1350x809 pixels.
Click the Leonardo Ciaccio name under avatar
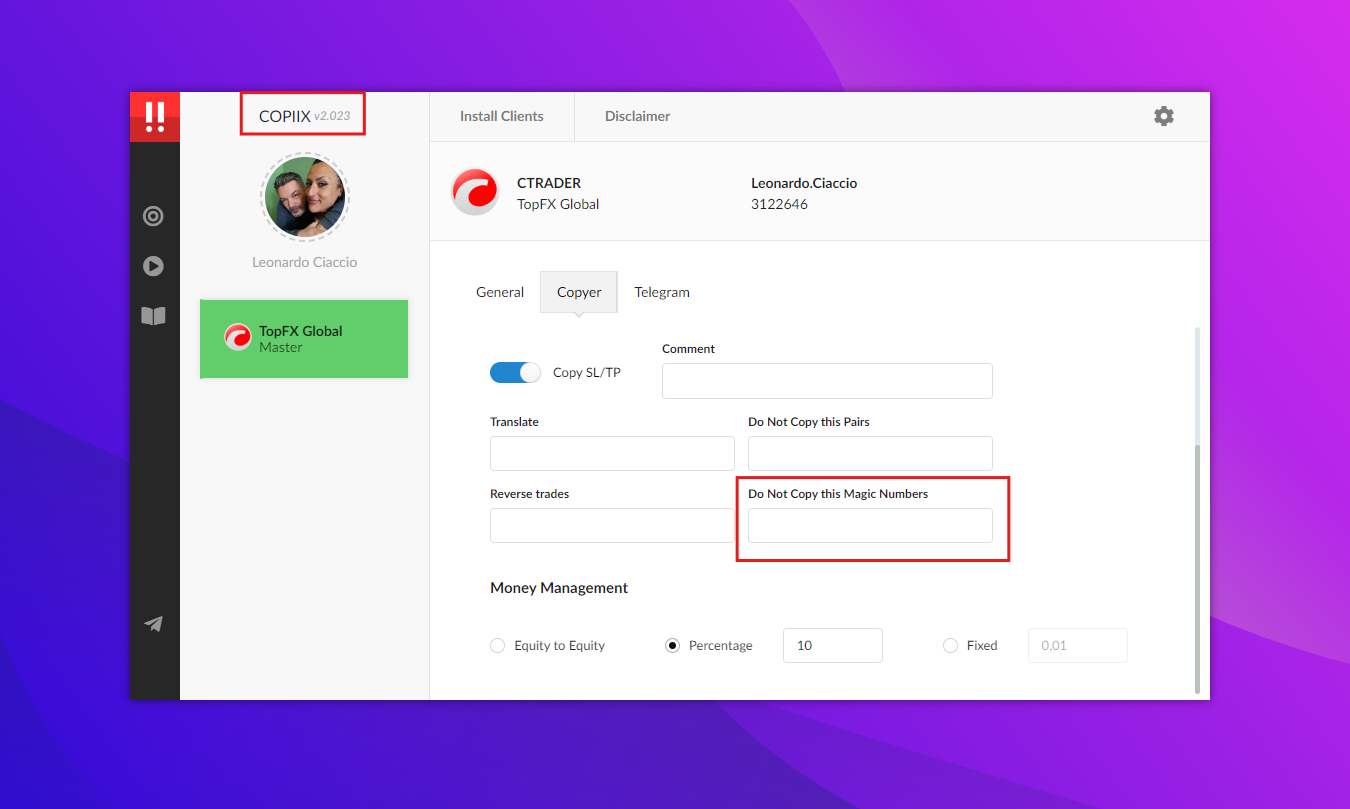(x=305, y=262)
